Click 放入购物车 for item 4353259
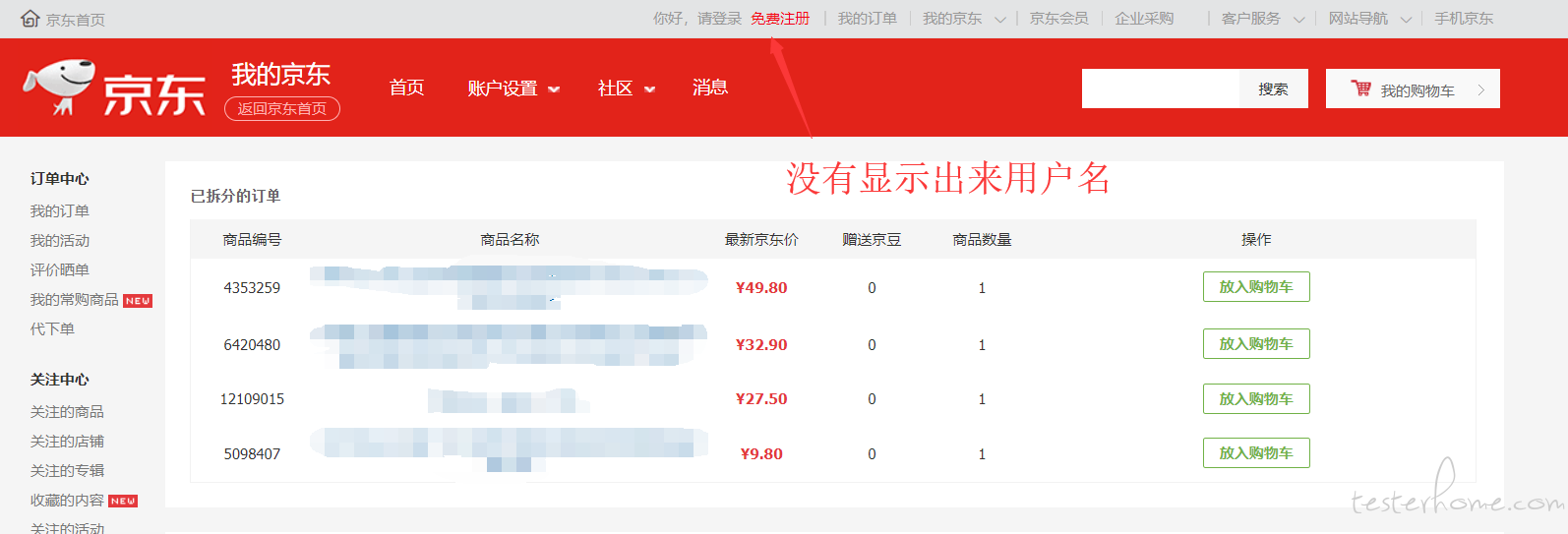 pos(1256,287)
